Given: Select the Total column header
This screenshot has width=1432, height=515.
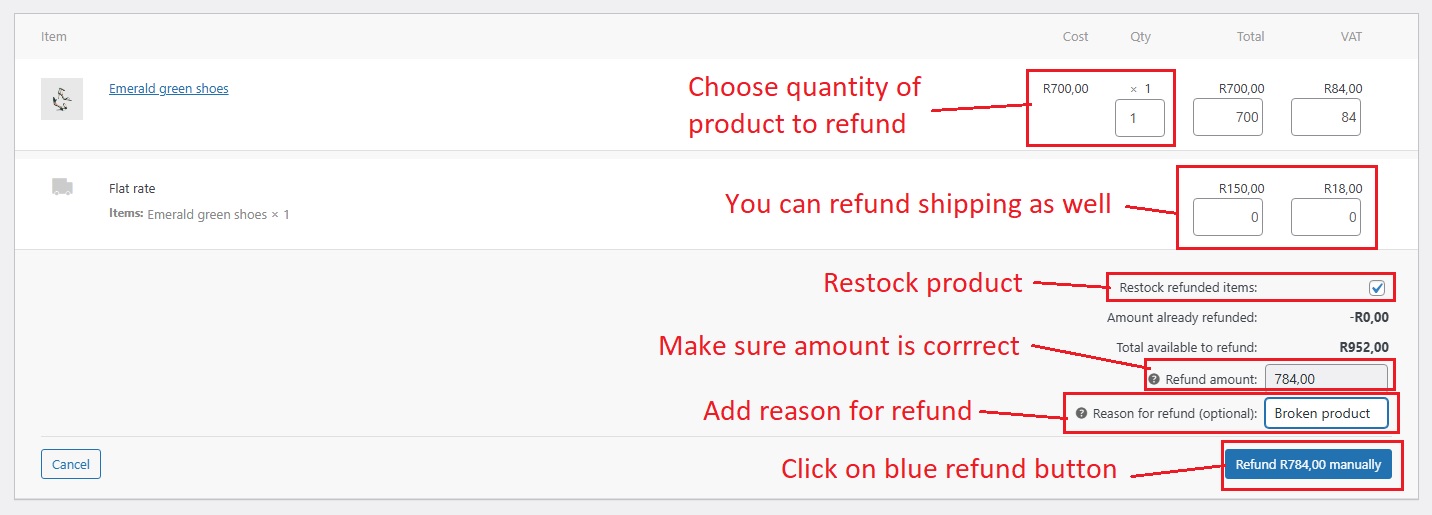Looking at the screenshot, I should click(1250, 37).
